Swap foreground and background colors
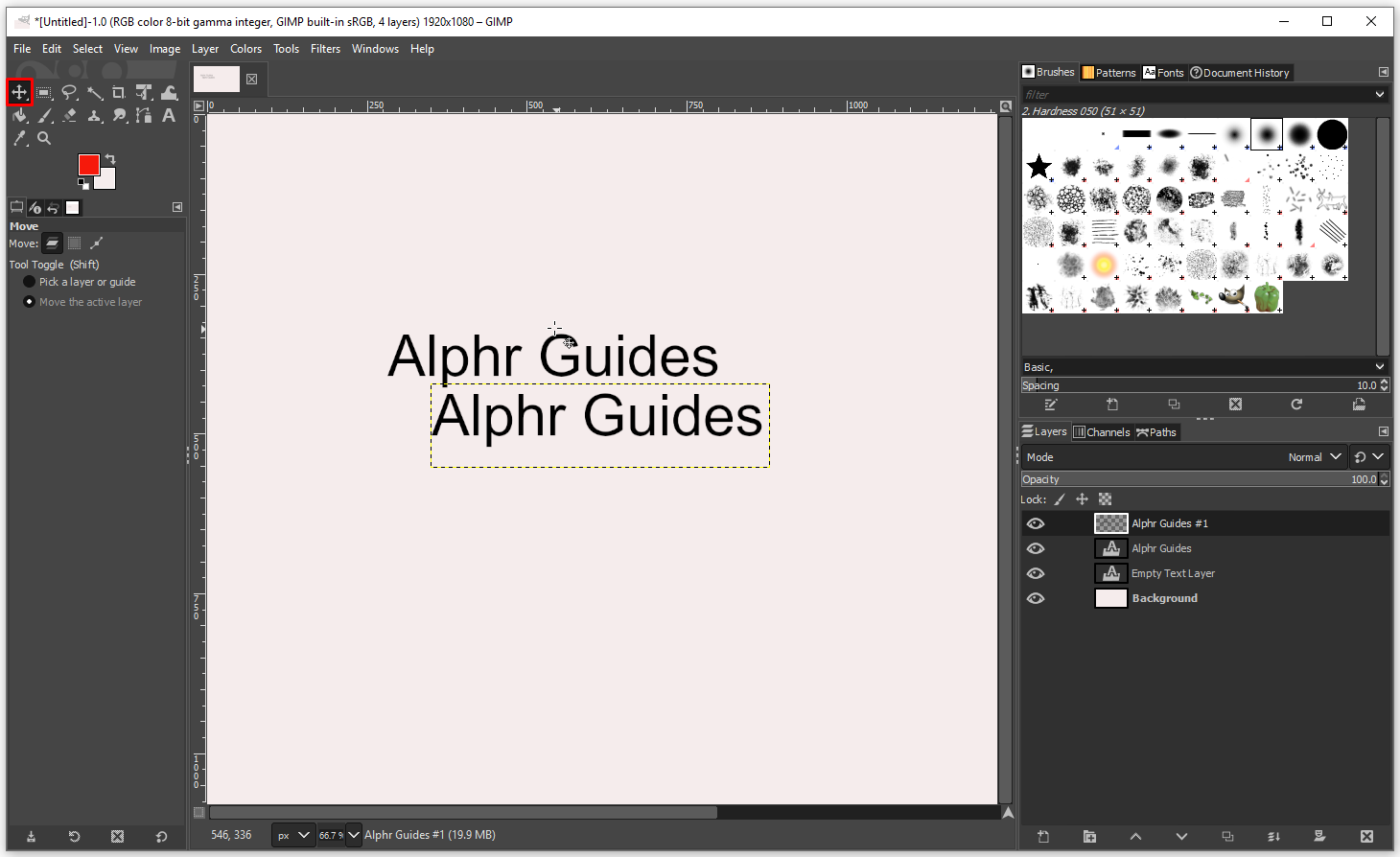 [110, 159]
